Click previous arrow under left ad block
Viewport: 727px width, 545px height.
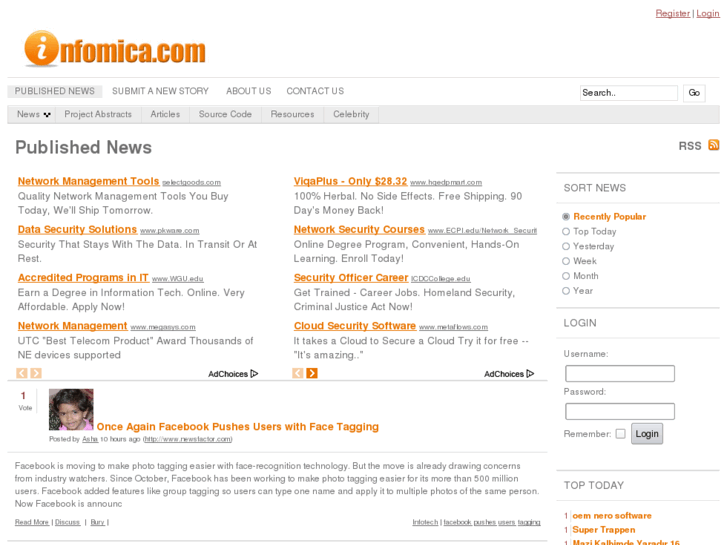pos(22,373)
